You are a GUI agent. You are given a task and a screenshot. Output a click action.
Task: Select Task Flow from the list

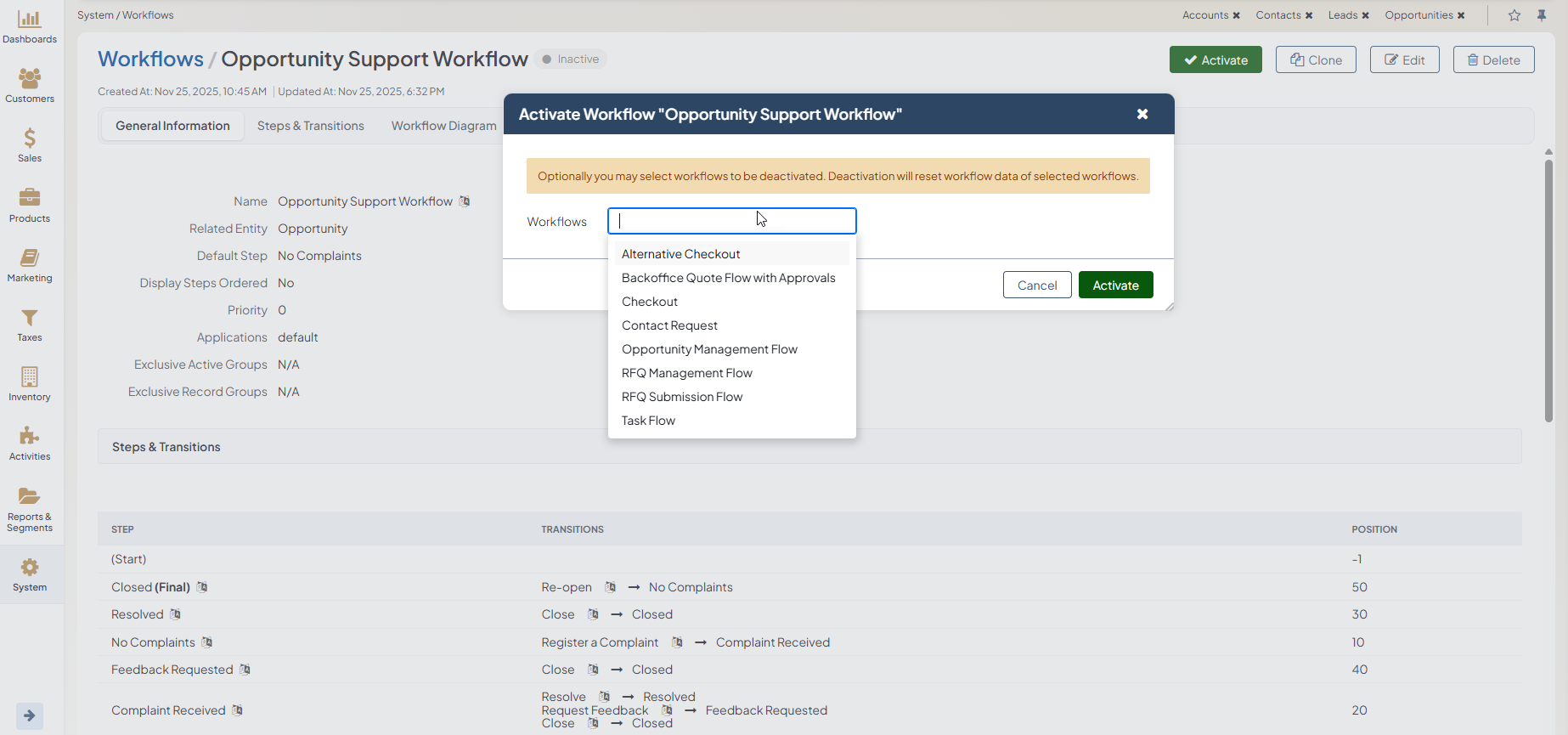point(648,421)
